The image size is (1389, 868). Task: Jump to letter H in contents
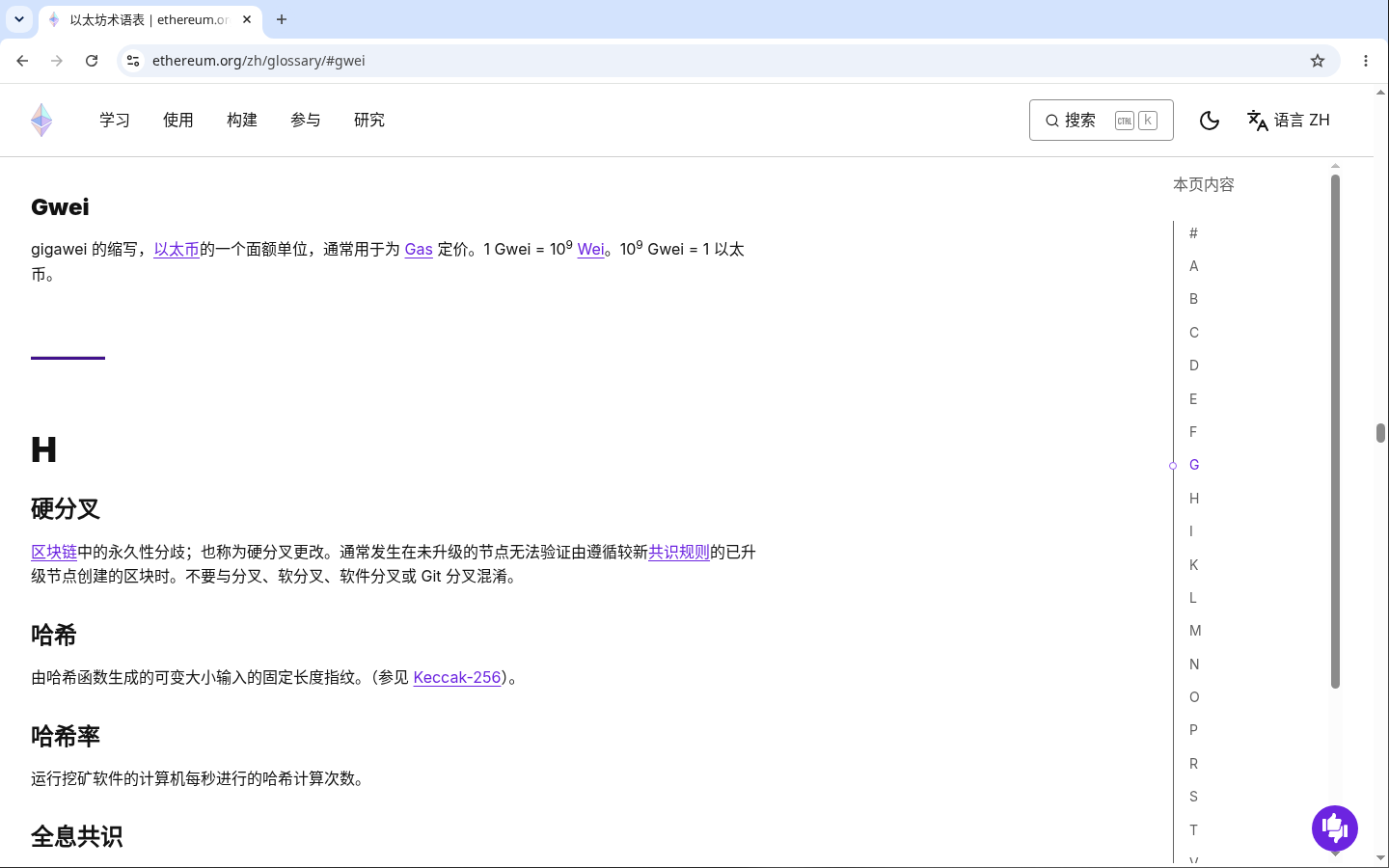[1194, 499]
